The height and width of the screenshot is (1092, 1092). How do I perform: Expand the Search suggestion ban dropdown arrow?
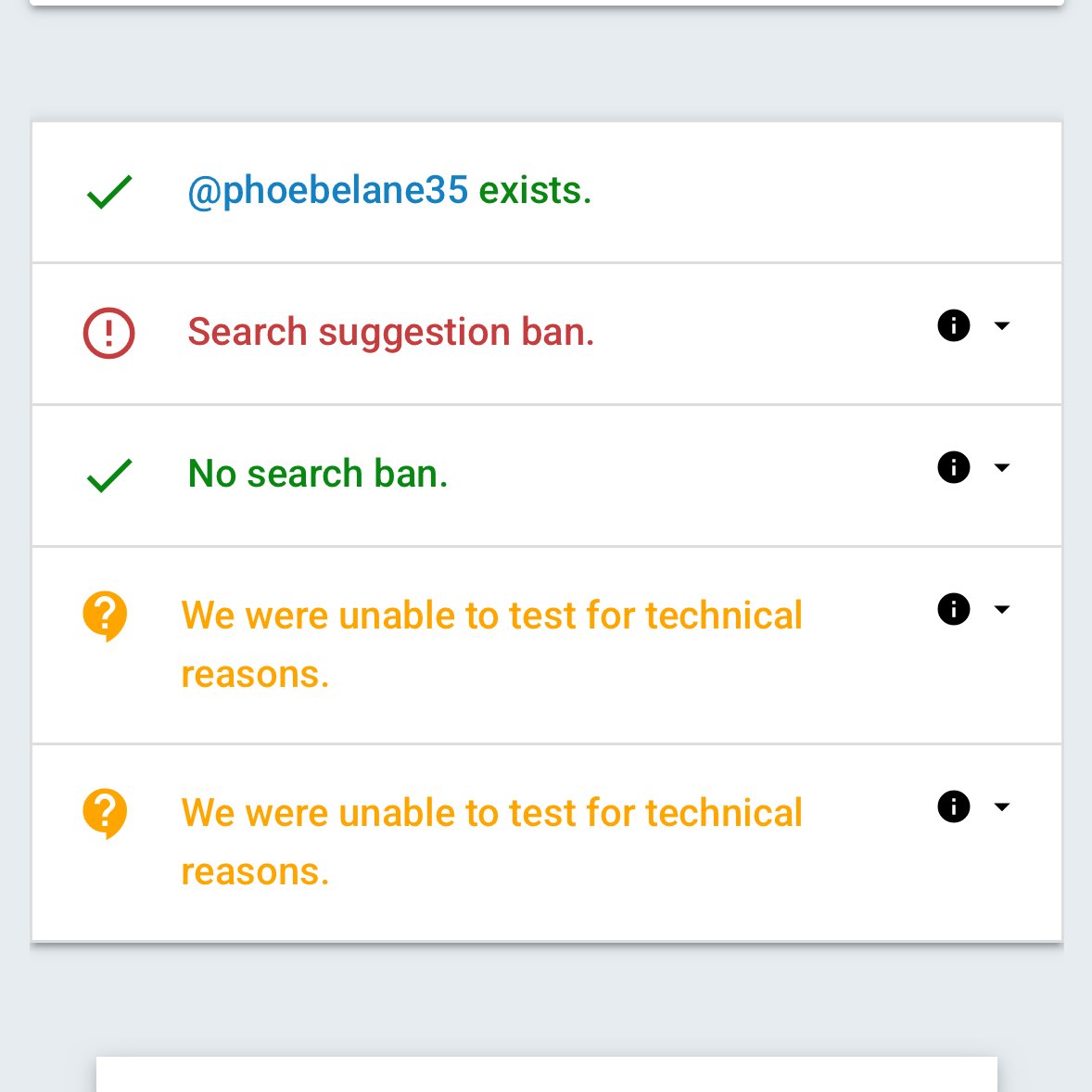click(x=1001, y=325)
